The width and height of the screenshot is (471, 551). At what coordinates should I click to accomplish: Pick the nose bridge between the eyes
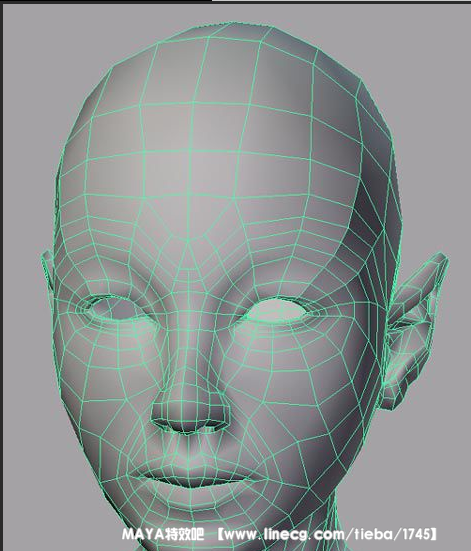tap(189, 299)
